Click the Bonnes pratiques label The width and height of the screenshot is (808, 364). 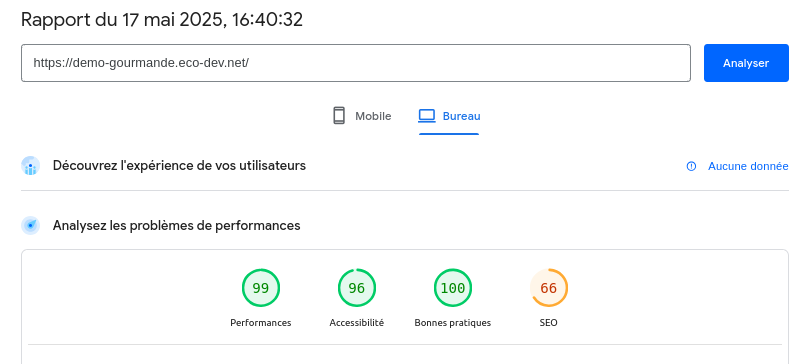[452, 323]
